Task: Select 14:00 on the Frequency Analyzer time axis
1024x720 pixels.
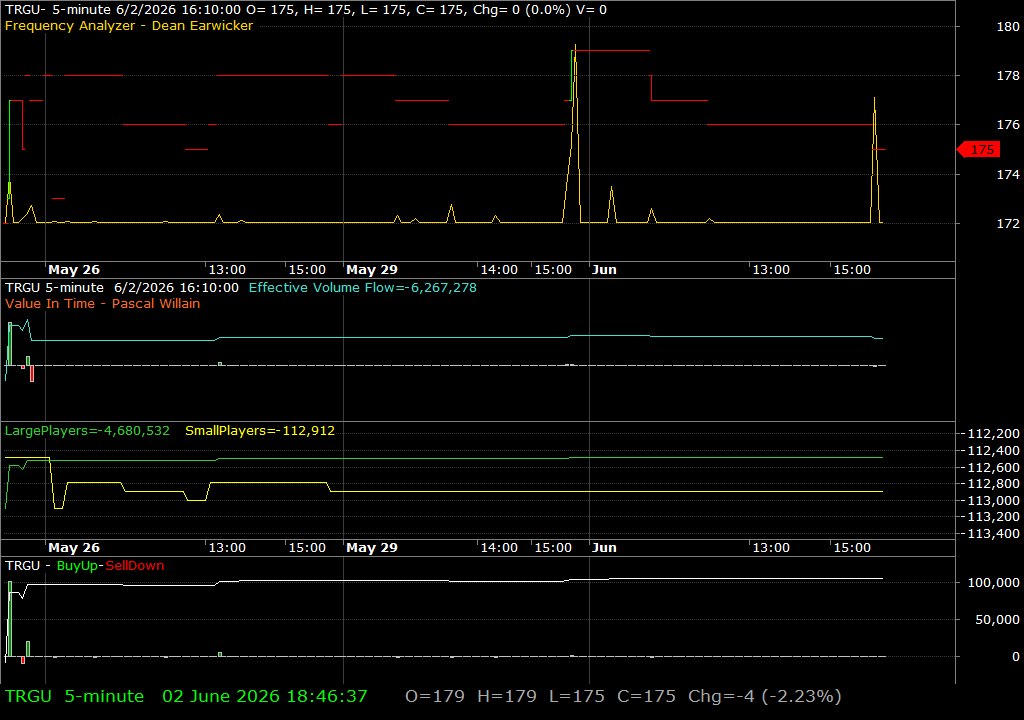Action: (x=499, y=269)
